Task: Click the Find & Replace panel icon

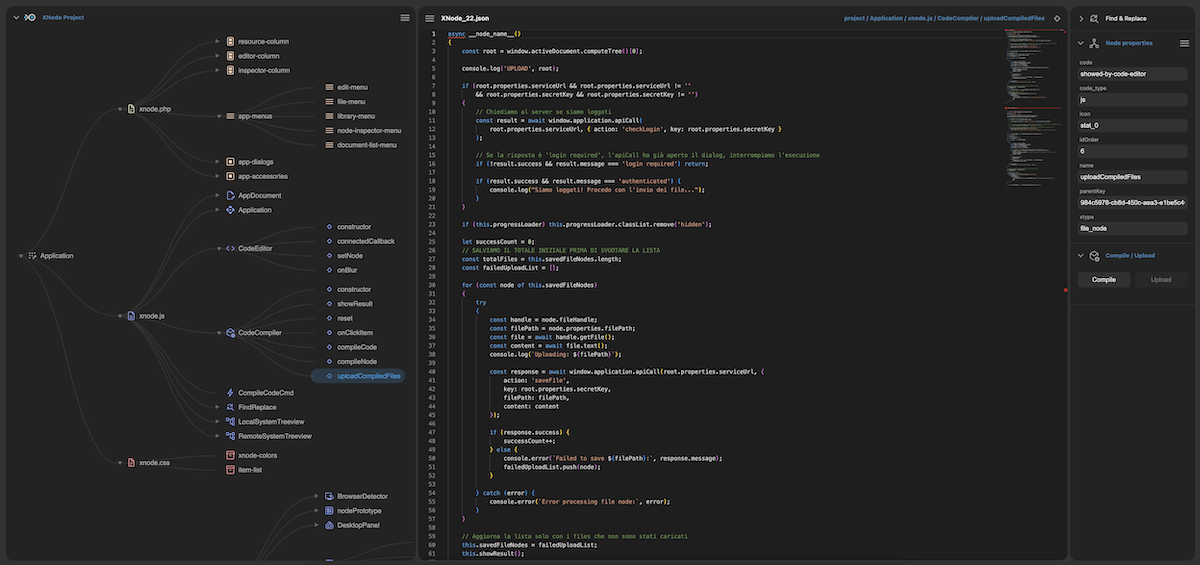Action: coord(1094,18)
